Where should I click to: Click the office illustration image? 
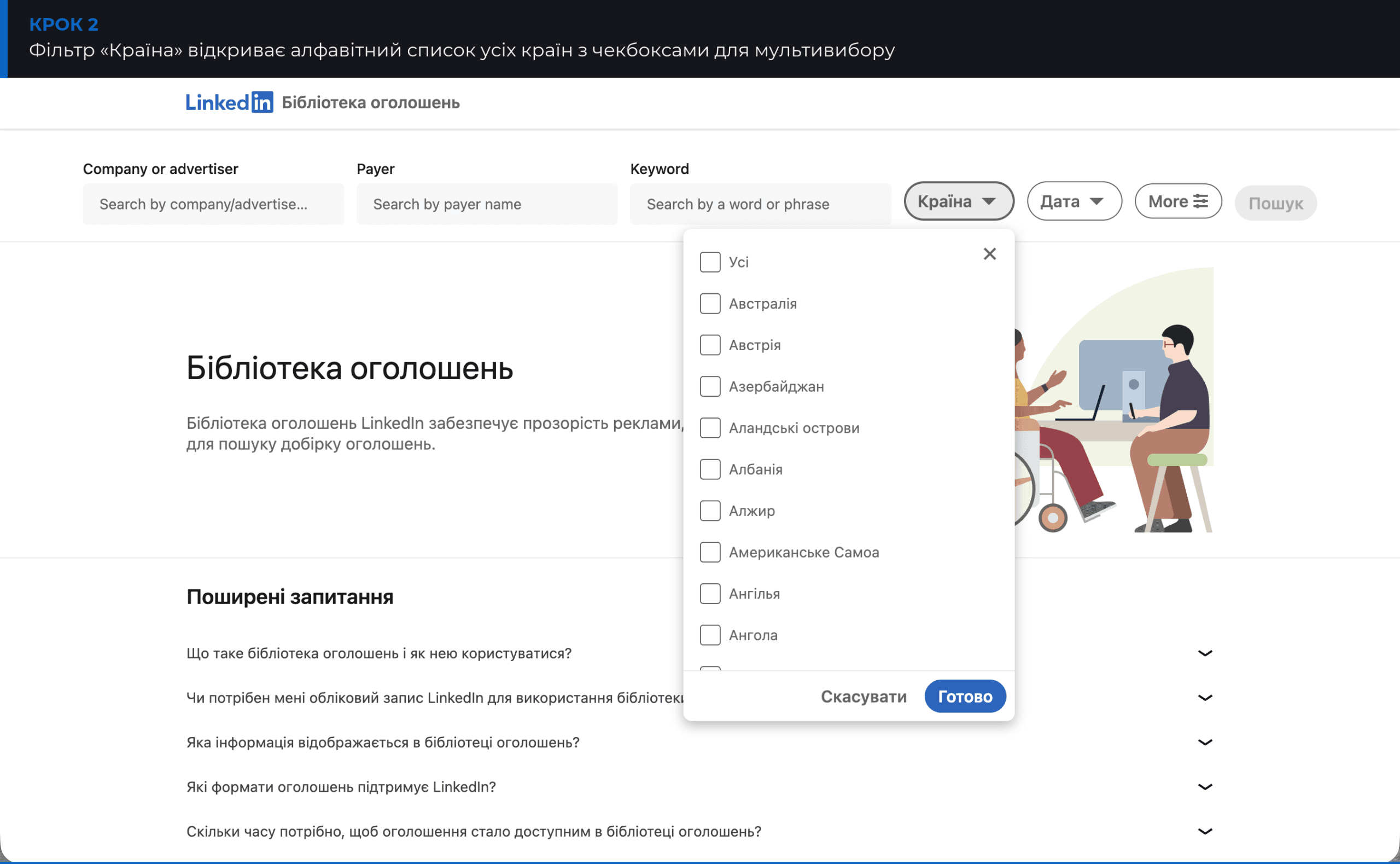1113,400
